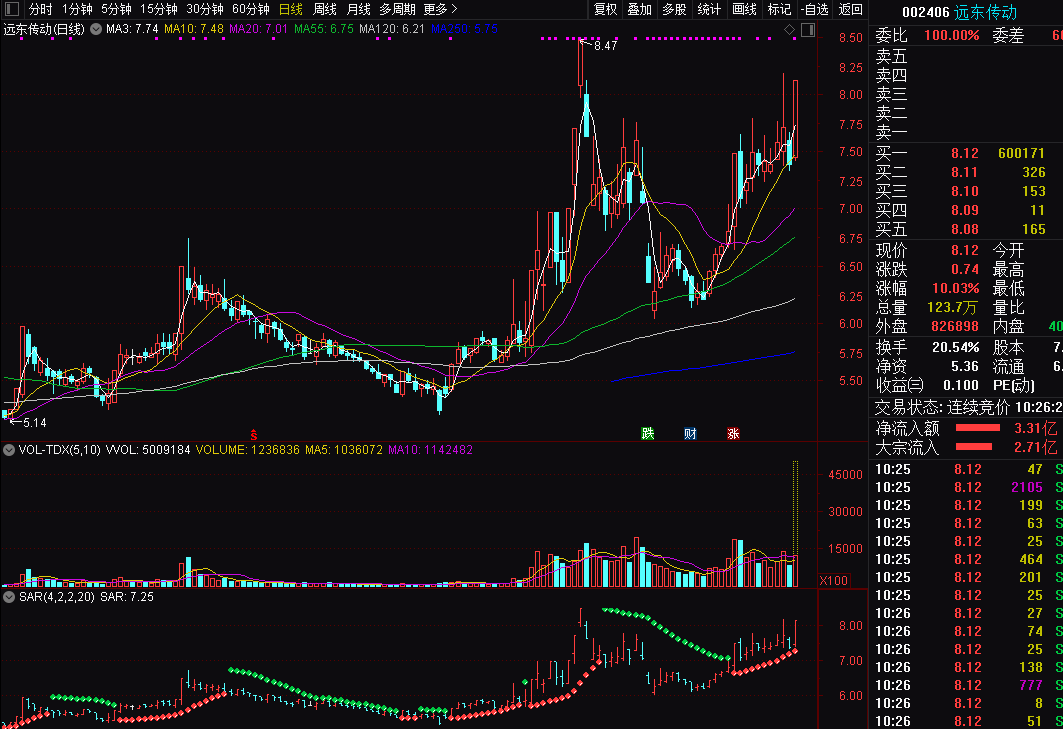Toggle 叠加 overlay mode
1063x729 pixels.
tap(639, 9)
